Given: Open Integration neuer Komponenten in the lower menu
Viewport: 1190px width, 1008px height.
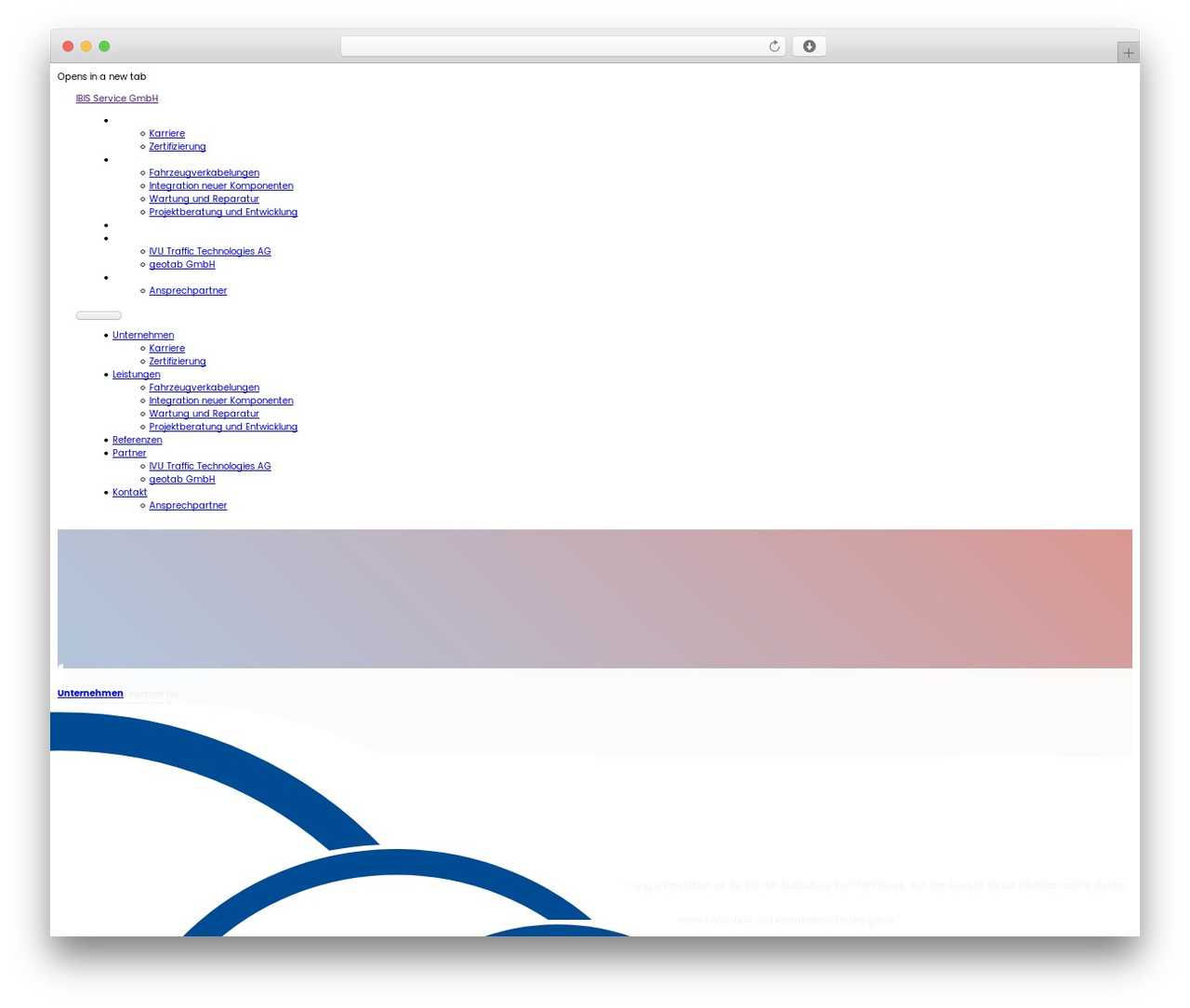Looking at the screenshot, I should 221,401.
